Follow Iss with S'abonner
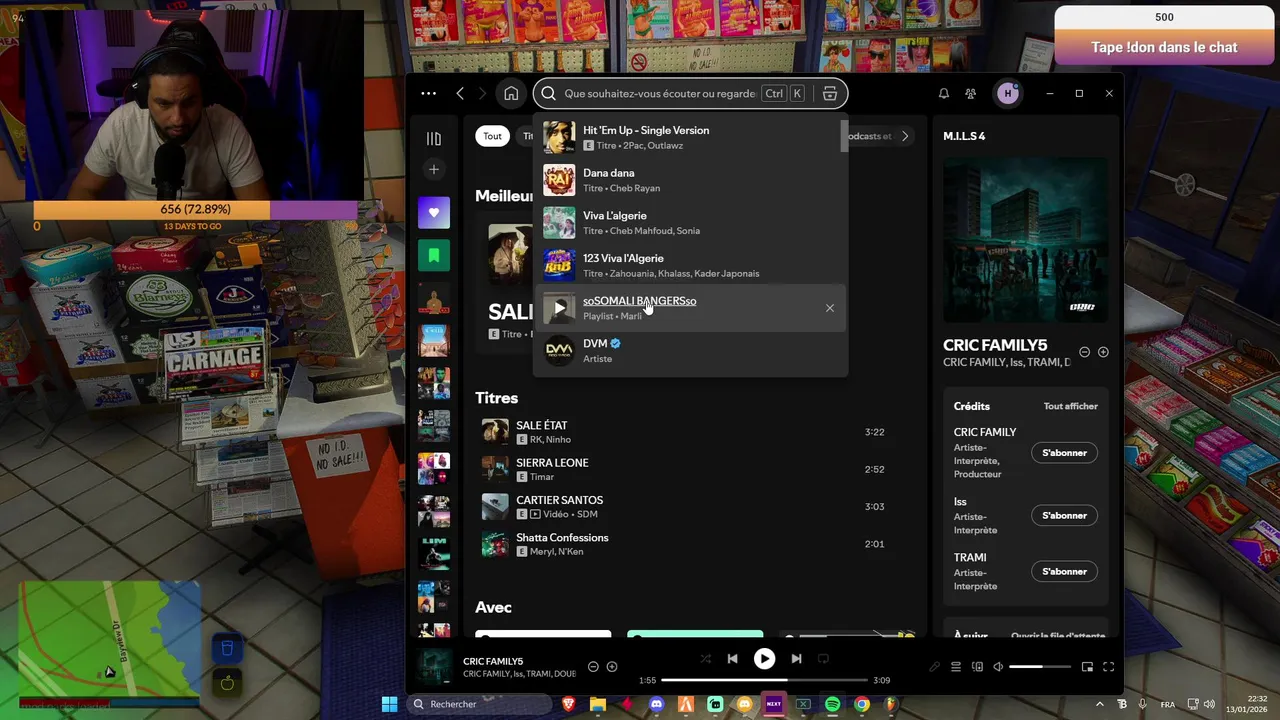 (1064, 515)
